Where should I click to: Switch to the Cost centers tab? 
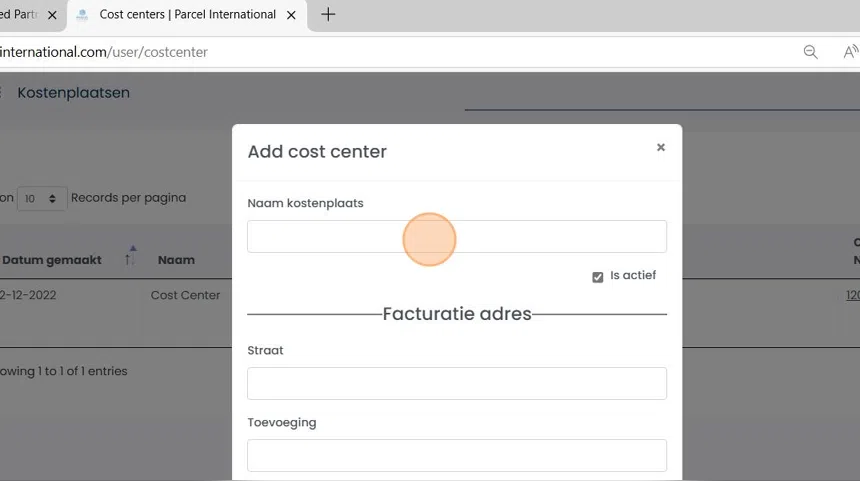[185, 15]
